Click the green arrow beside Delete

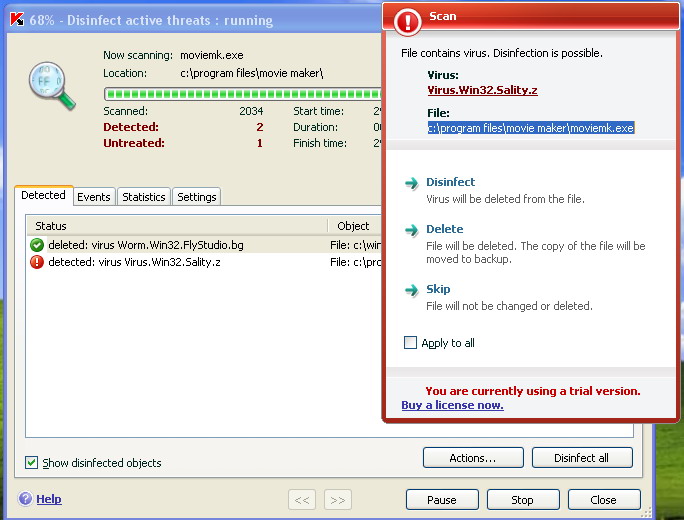[x=411, y=230]
